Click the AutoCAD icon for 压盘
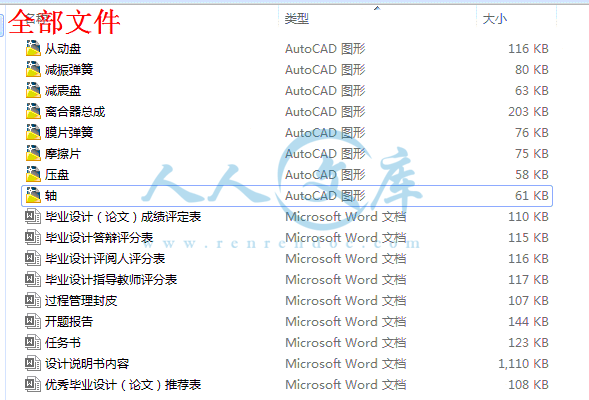The width and height of the screenshot is (589, 400). coord(33,174)
